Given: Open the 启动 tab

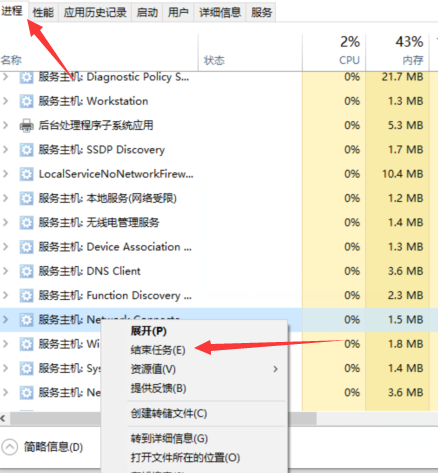Looking at the screenshot, I should tap(147, 13).
